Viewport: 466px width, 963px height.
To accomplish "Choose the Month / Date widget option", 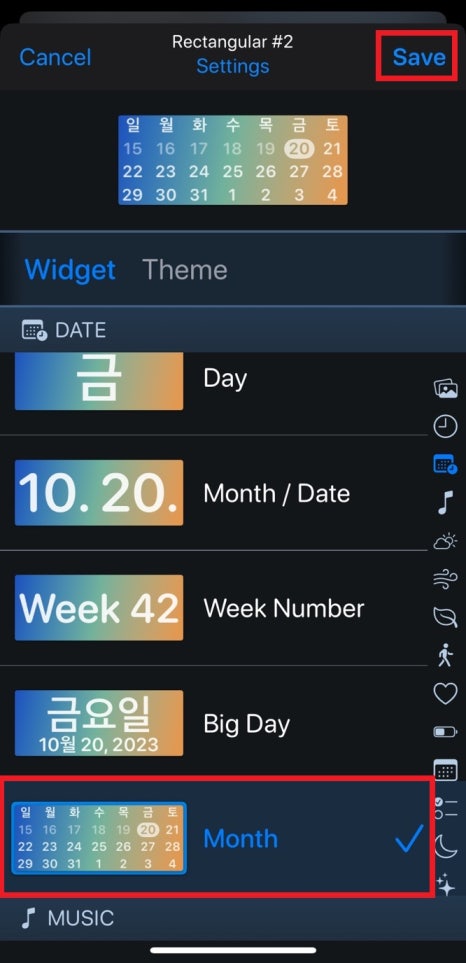I will tap(214, 493).
